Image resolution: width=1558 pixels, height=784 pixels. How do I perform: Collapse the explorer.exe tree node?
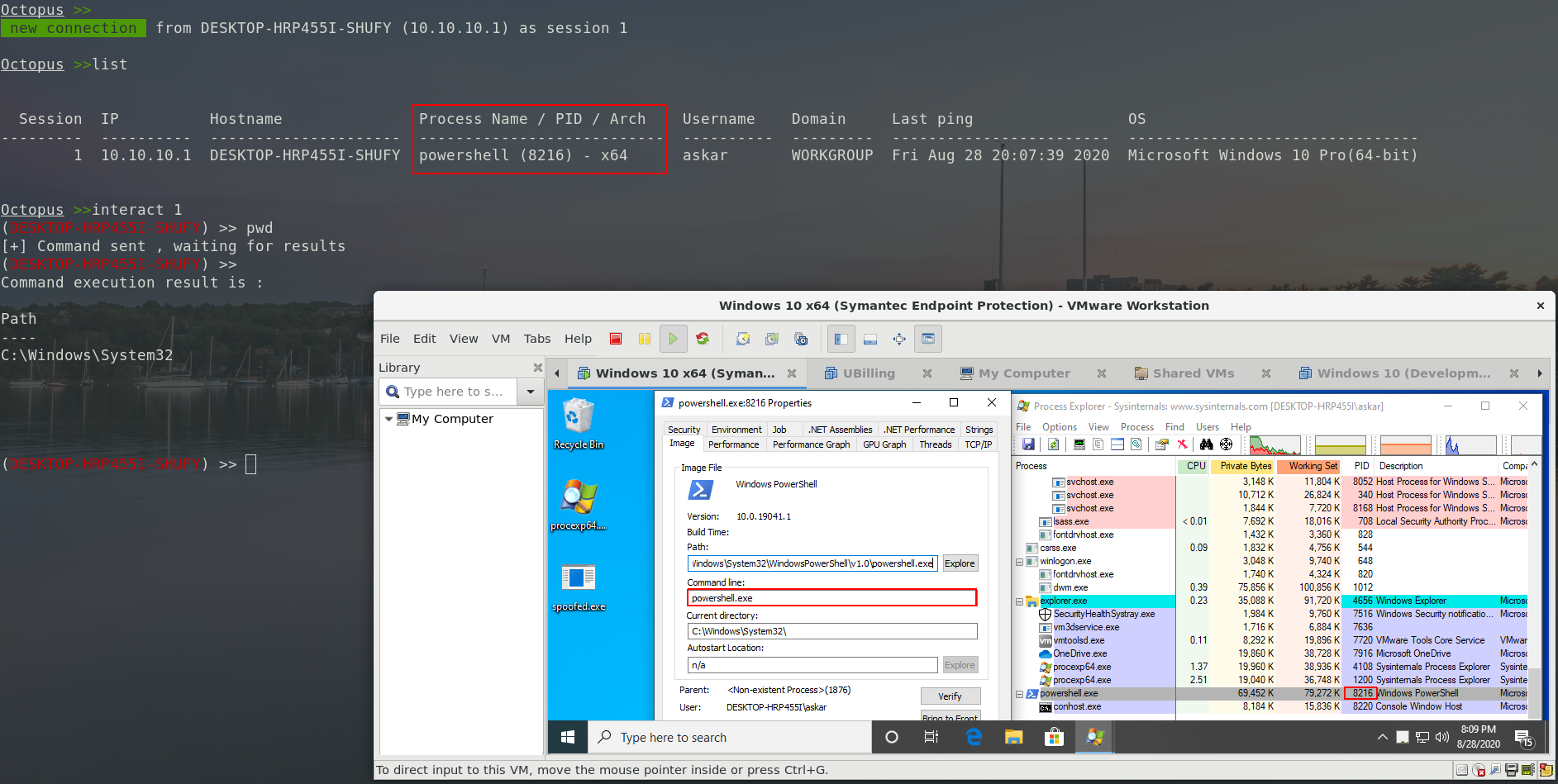point(1019,601)
